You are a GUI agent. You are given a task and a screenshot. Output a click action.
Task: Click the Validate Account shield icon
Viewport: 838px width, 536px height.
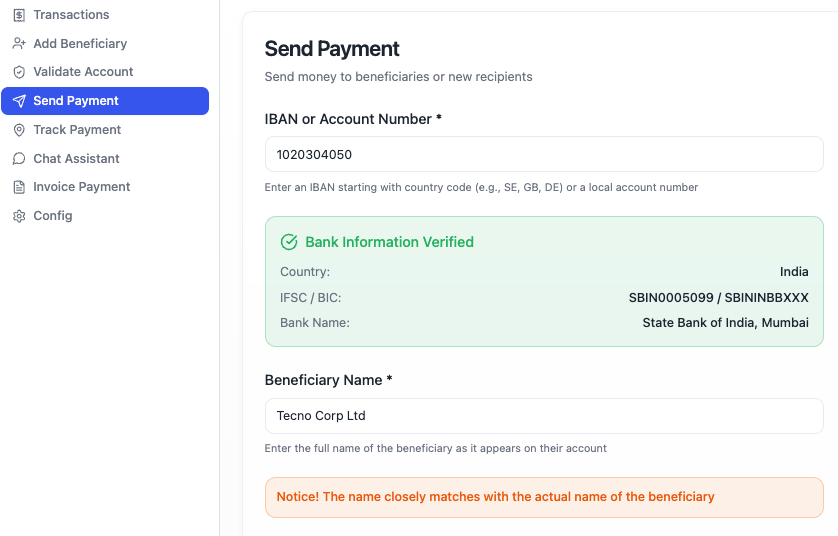(x=19, y=72)
